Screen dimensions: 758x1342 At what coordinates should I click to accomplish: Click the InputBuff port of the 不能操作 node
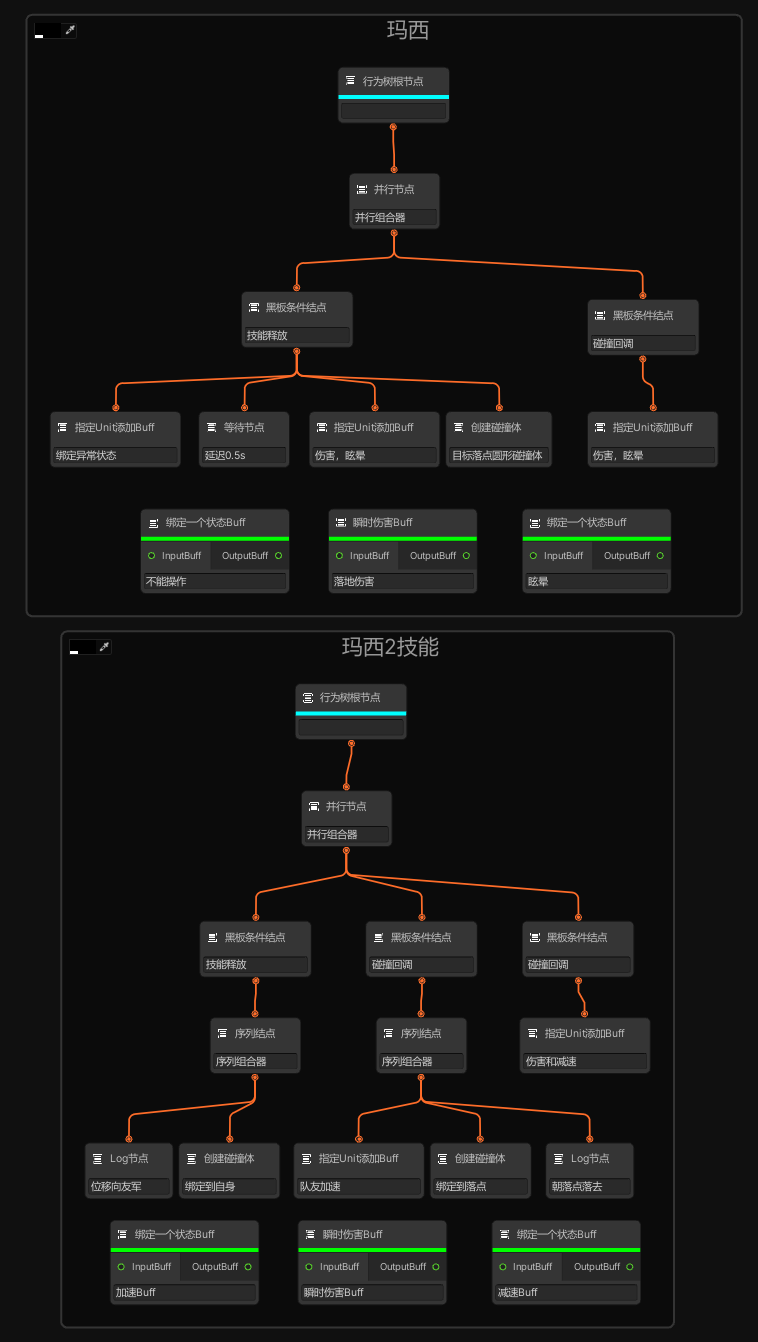151,556
